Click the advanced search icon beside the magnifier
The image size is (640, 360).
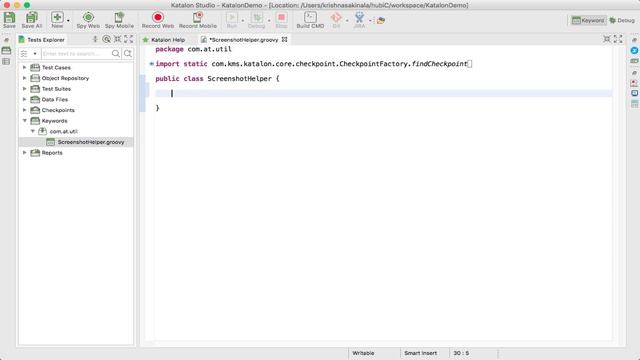(x=128, y=53)
